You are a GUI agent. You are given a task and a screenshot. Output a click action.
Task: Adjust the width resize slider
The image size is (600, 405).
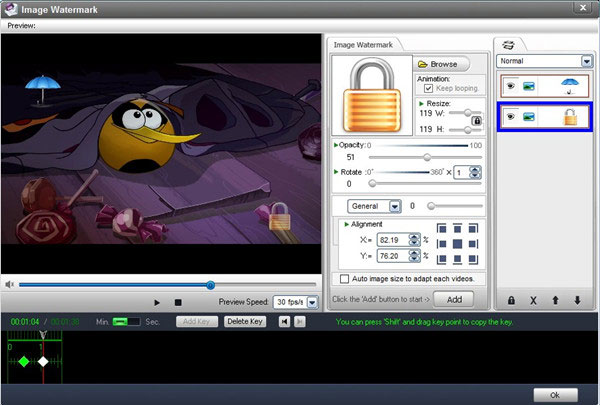pos(467,113)
